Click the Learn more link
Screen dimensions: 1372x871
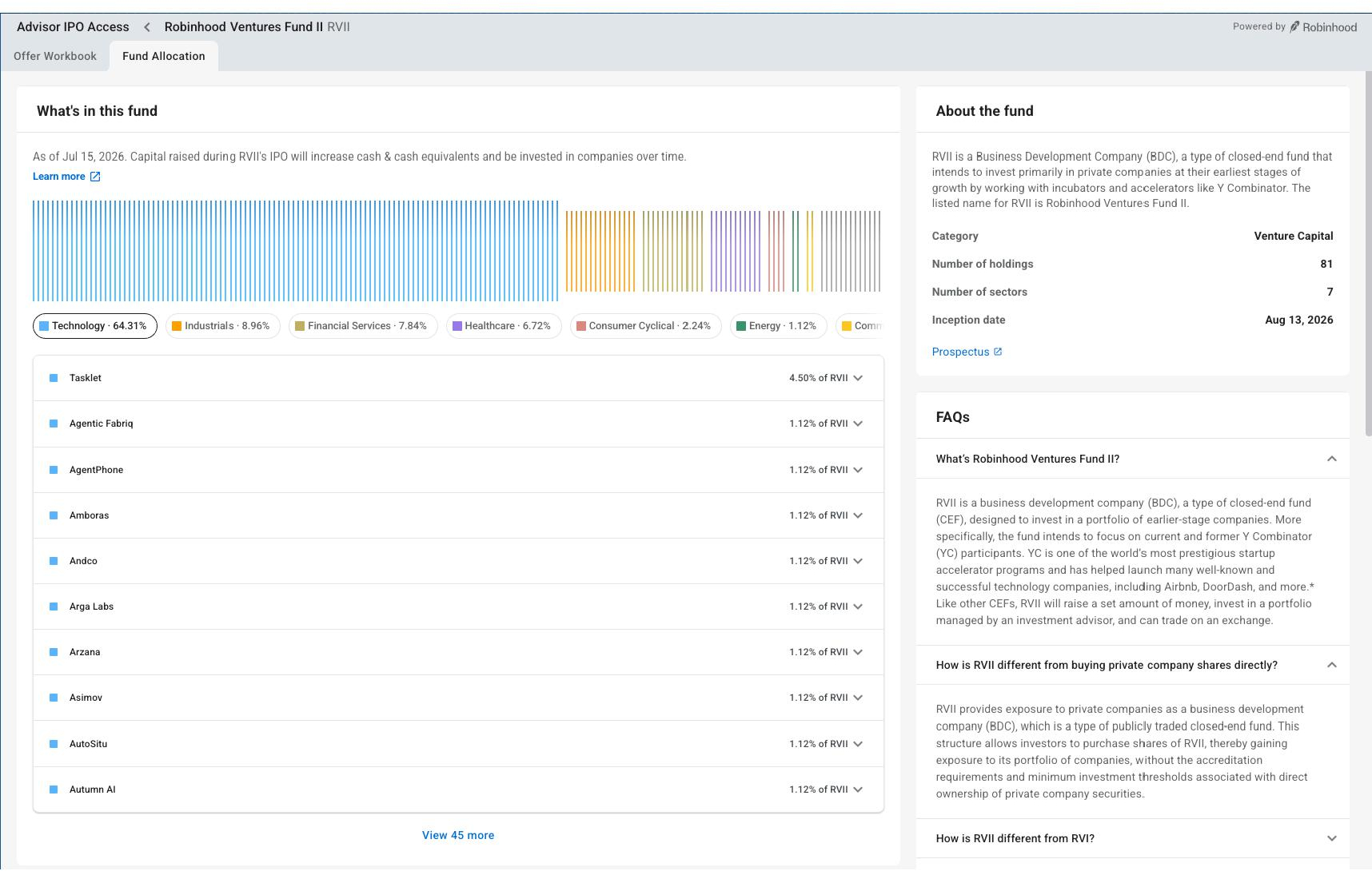(x=58, y=177)
